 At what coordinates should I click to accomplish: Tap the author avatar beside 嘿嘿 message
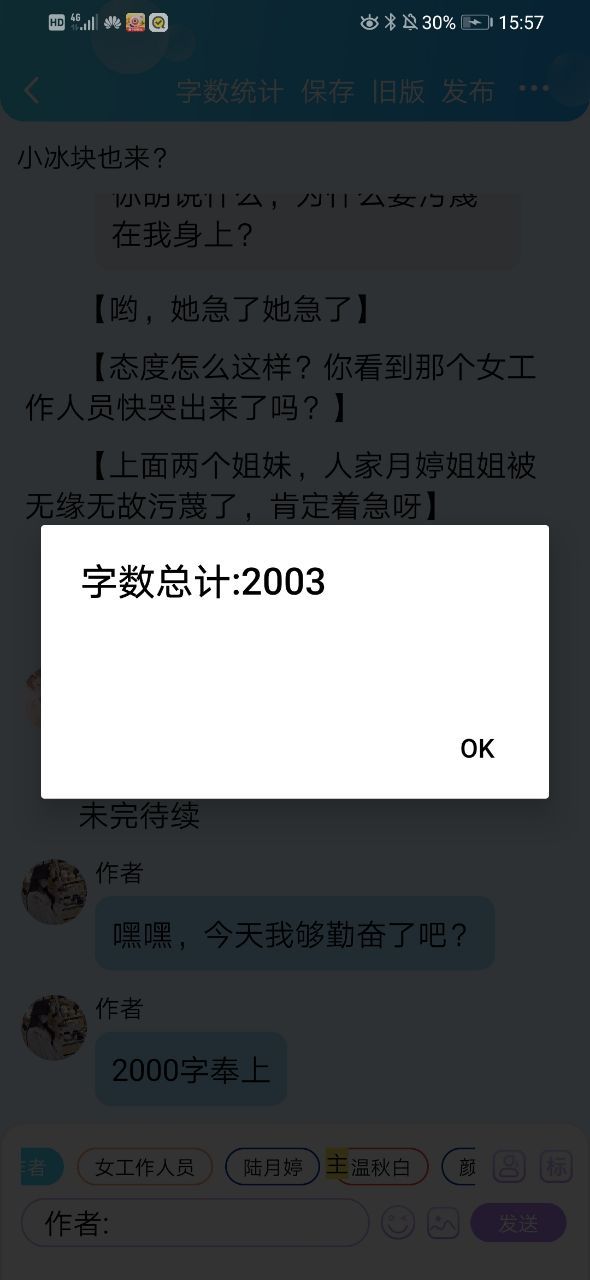click(x=54, y=892)
